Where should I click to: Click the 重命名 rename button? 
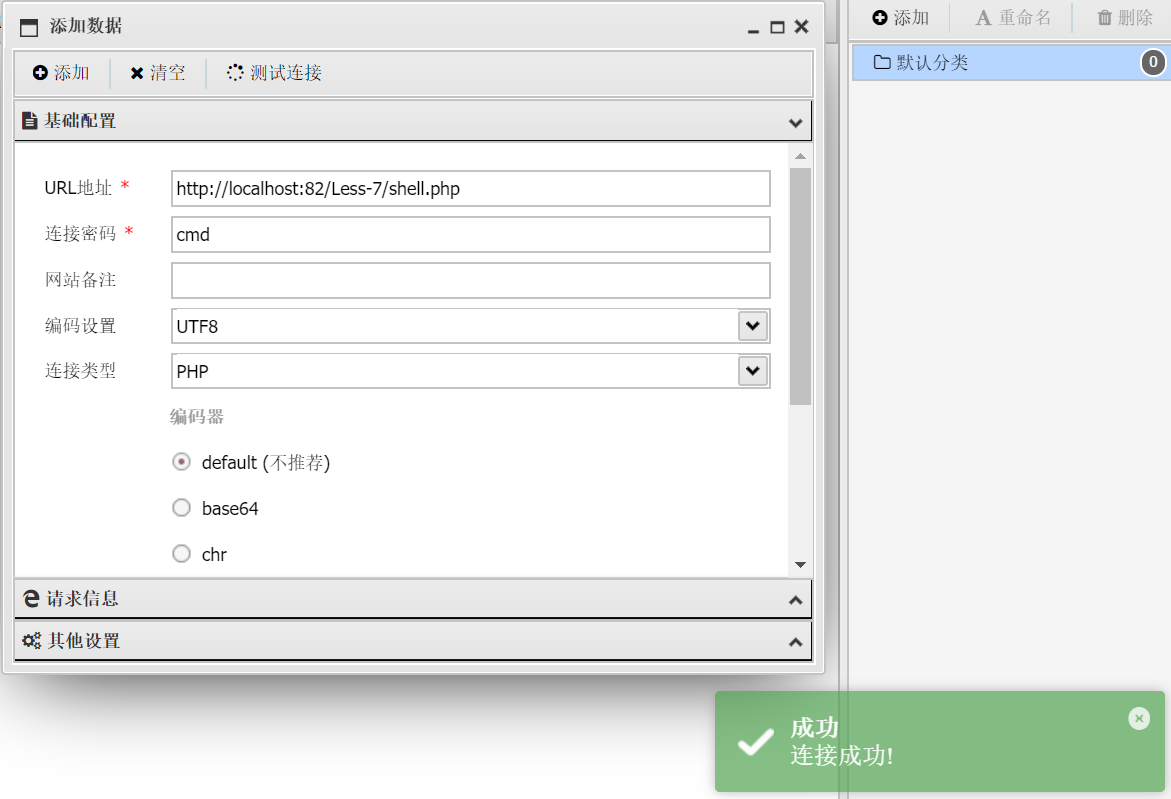(x=1013, y=18)
